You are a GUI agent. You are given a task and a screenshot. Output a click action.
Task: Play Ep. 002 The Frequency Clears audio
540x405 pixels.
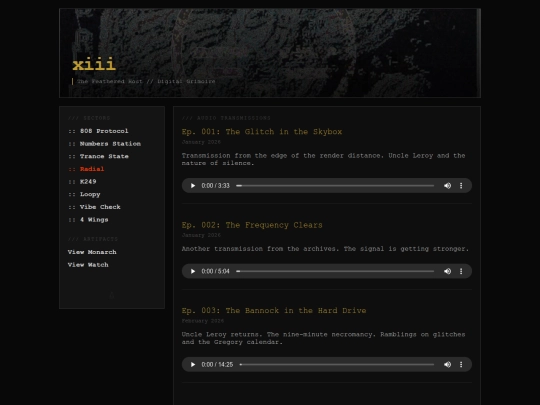point(193,271)
